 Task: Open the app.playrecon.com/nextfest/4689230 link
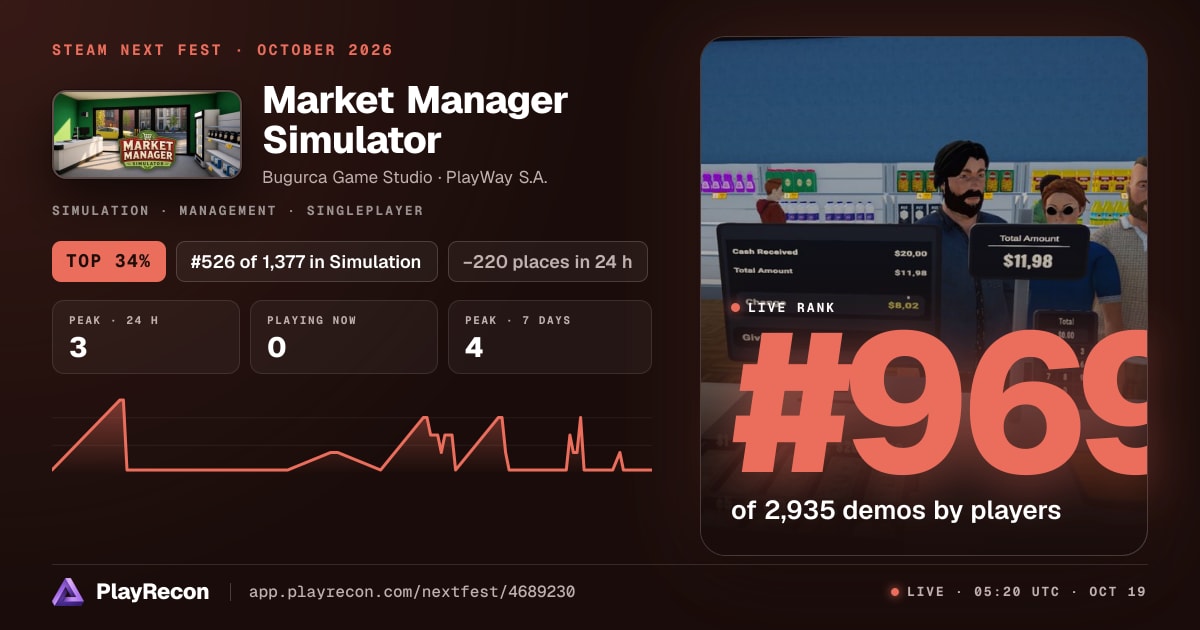point(412,592)
